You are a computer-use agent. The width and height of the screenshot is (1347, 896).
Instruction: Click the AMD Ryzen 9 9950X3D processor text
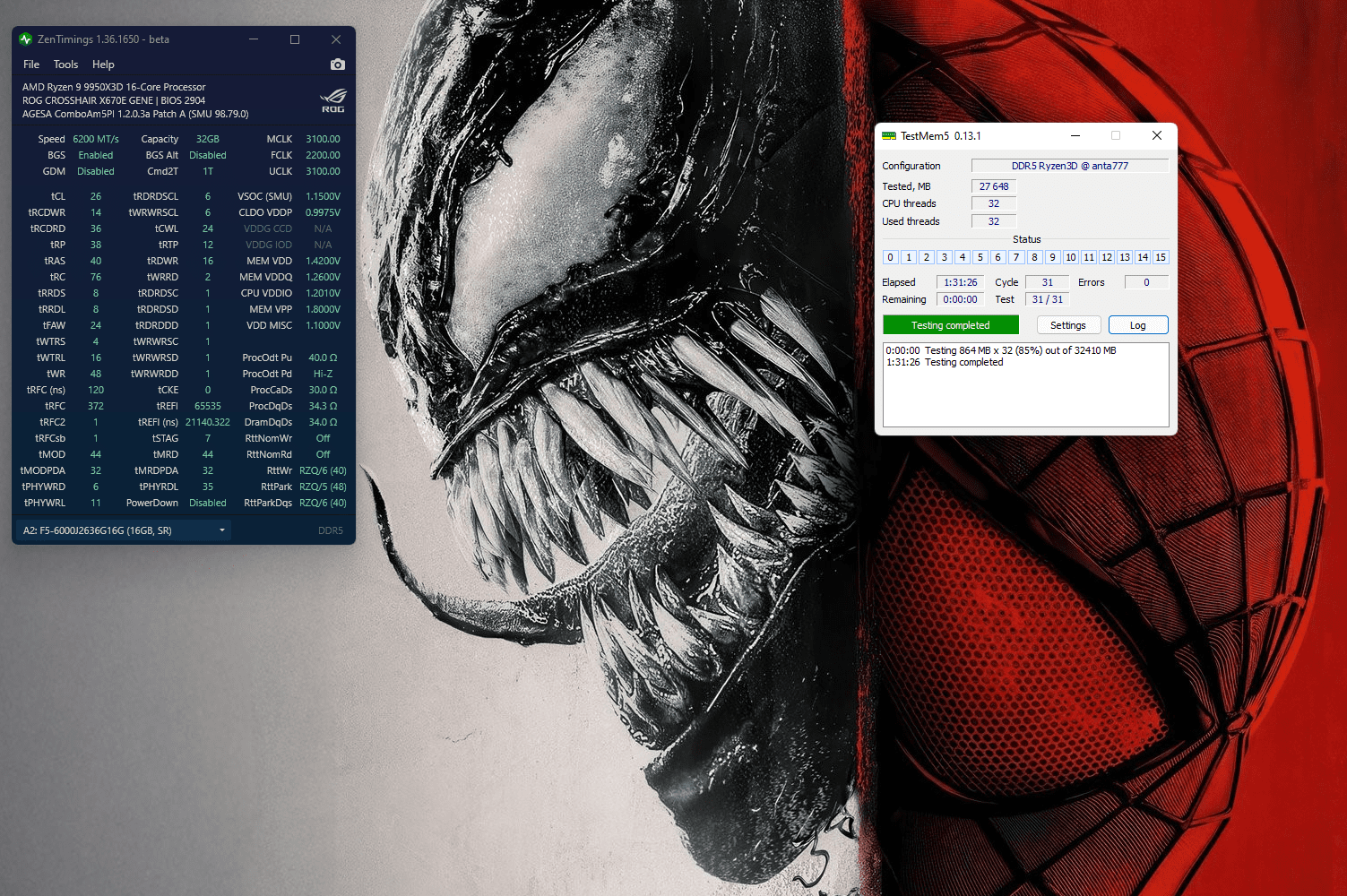click(x=114, y=87)
